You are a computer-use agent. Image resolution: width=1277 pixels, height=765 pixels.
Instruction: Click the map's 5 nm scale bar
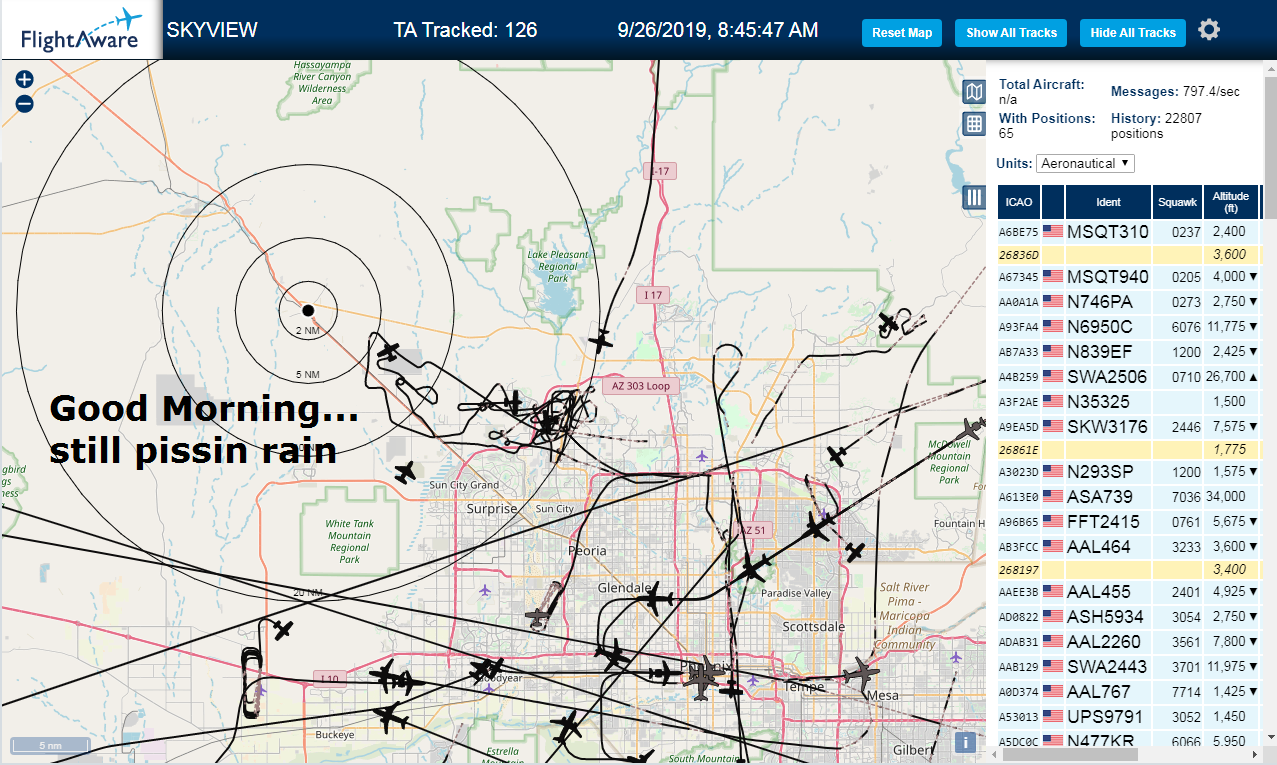50,745
